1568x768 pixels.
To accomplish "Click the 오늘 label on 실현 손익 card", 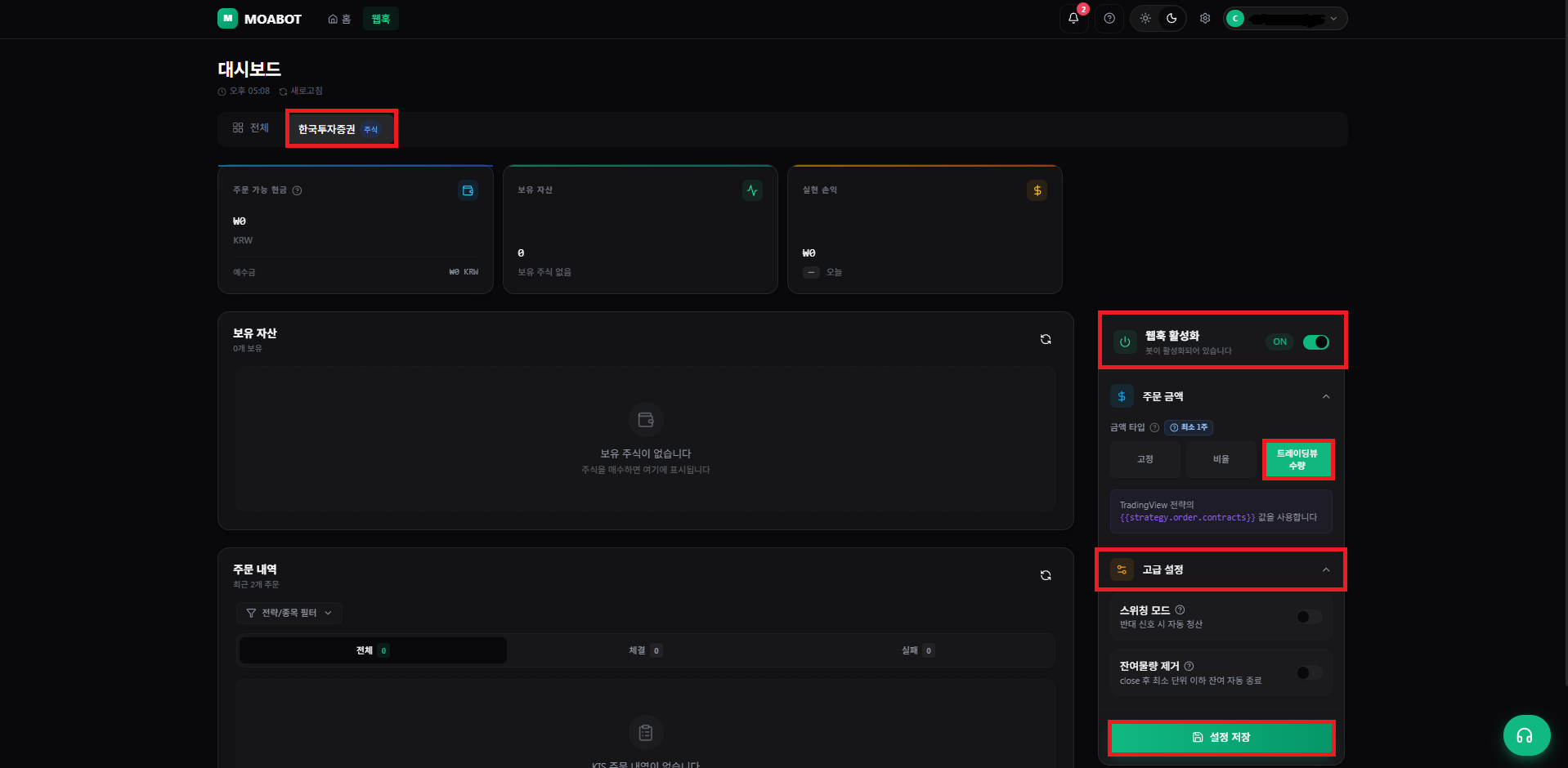I will 834,272.
